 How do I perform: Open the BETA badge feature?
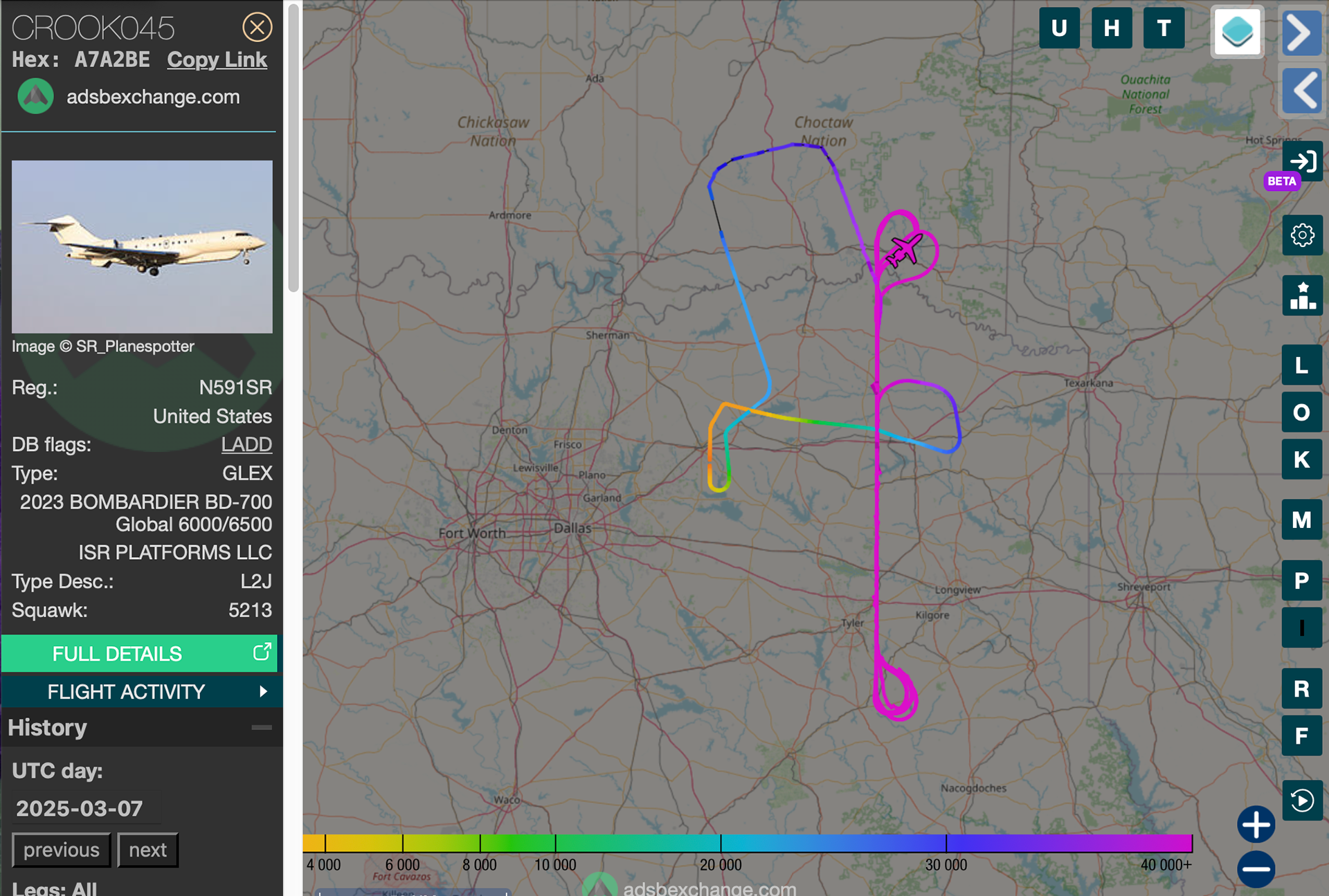coord(1281,181)
